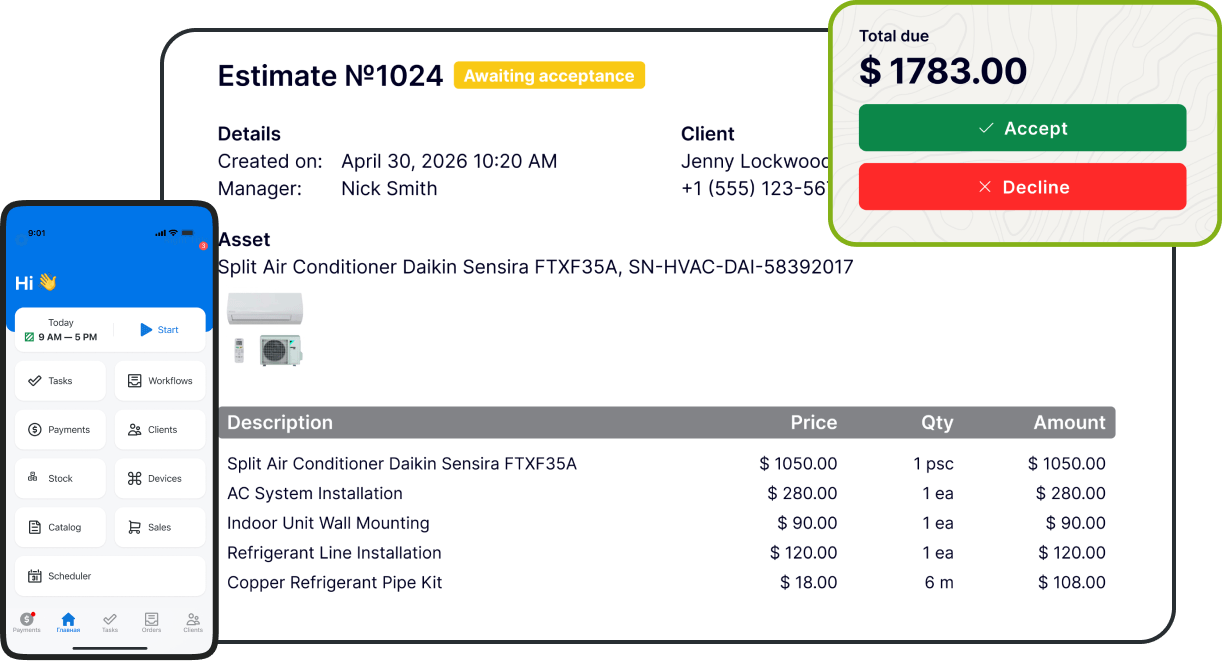
Task: Open the Scheduler calendar tile
Action: point(110,576)
